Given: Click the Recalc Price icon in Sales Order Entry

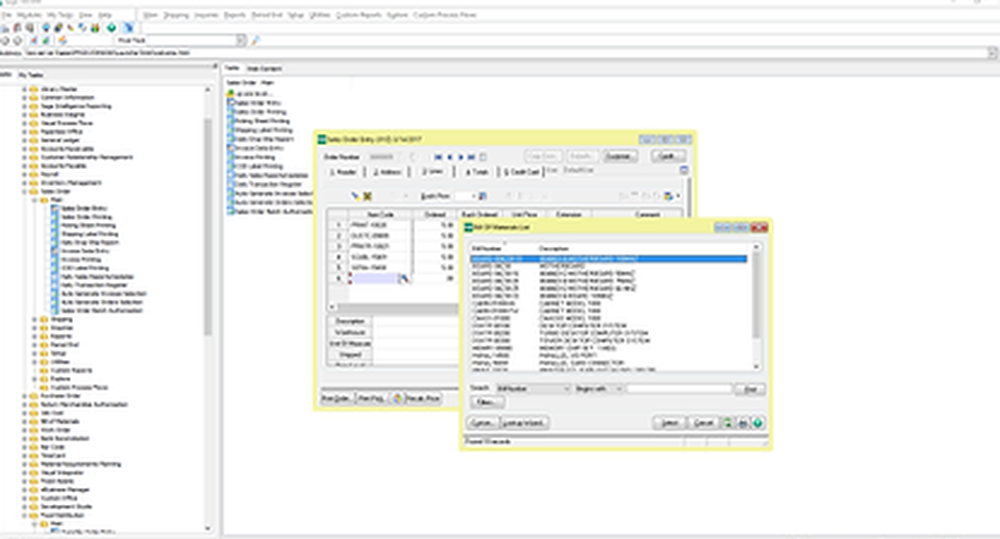Looking at the screenshot, I should coord(397,398).
